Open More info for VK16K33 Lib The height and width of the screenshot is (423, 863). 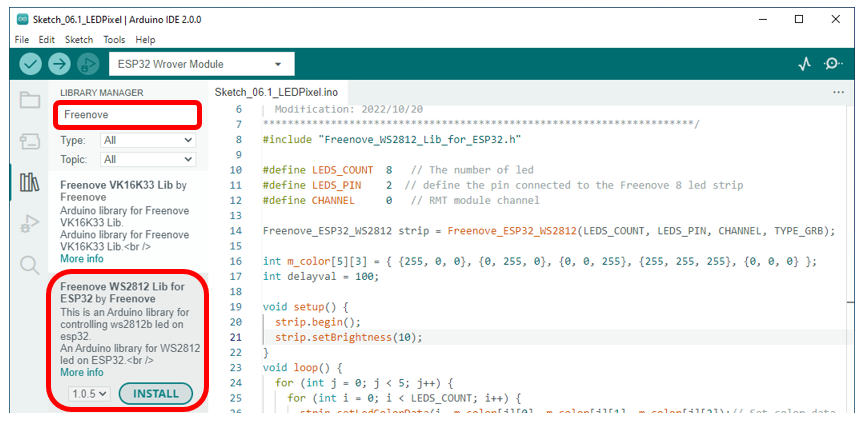click(81, 259)
